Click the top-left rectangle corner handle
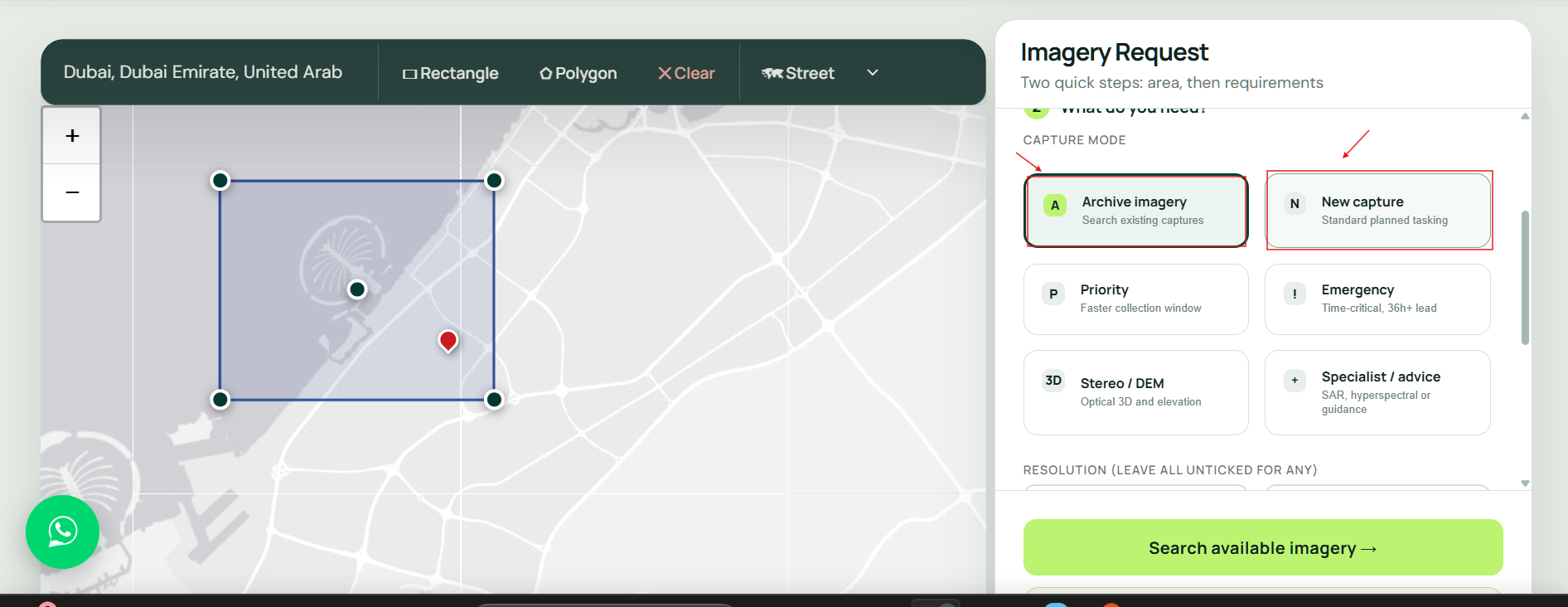 pos(220,181)
